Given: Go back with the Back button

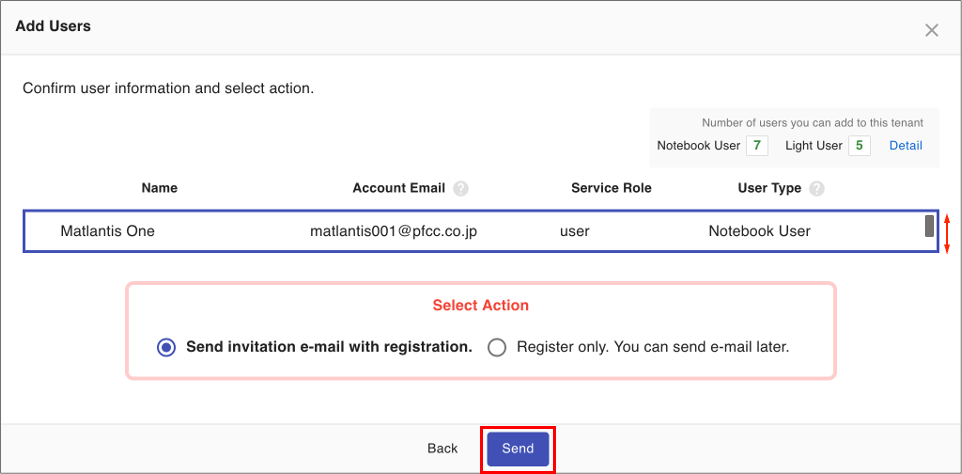Looking at the screenshot, I should [x=442, y=448].
